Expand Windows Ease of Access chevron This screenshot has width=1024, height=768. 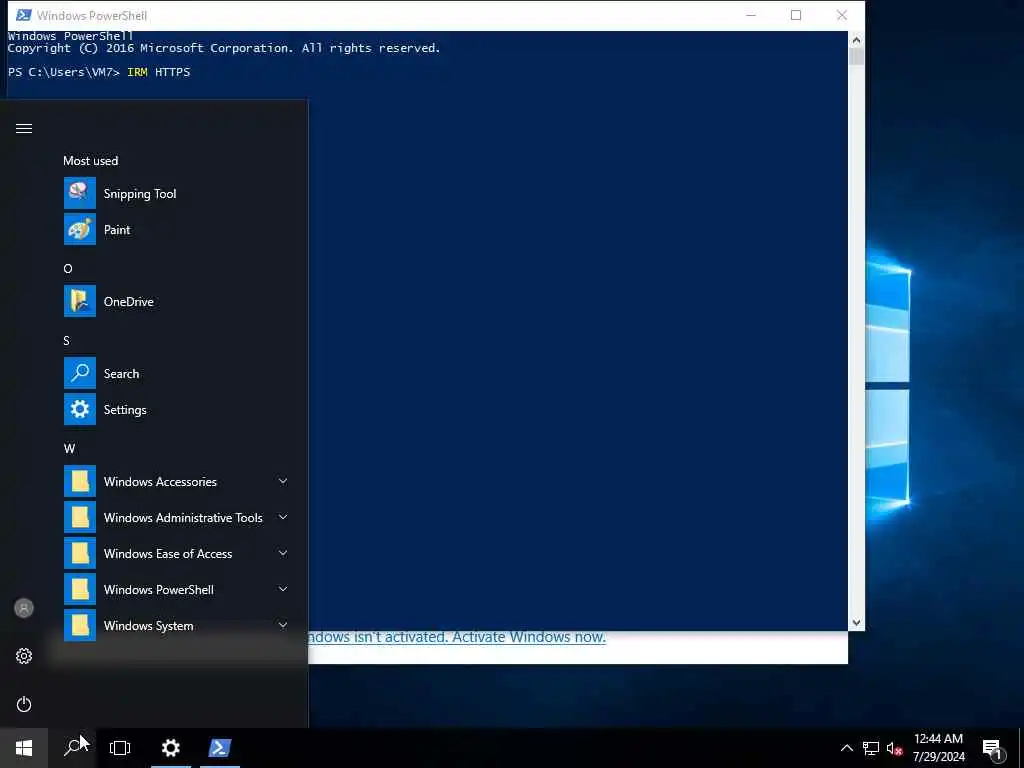pyautogui.click(x=283, y=553)
